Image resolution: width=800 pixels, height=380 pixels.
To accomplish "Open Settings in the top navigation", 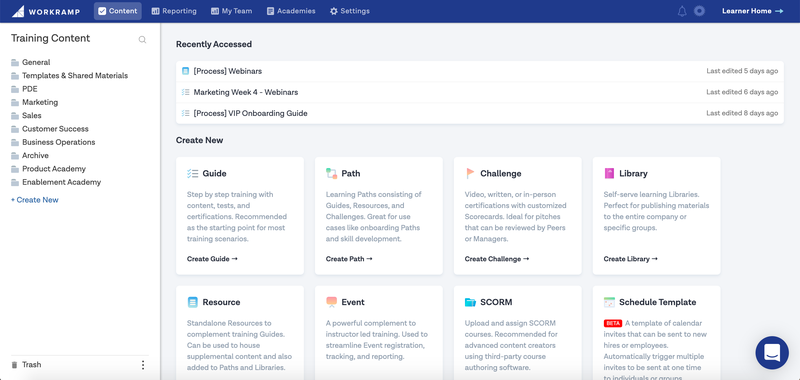I will click(x=349, y=11).
